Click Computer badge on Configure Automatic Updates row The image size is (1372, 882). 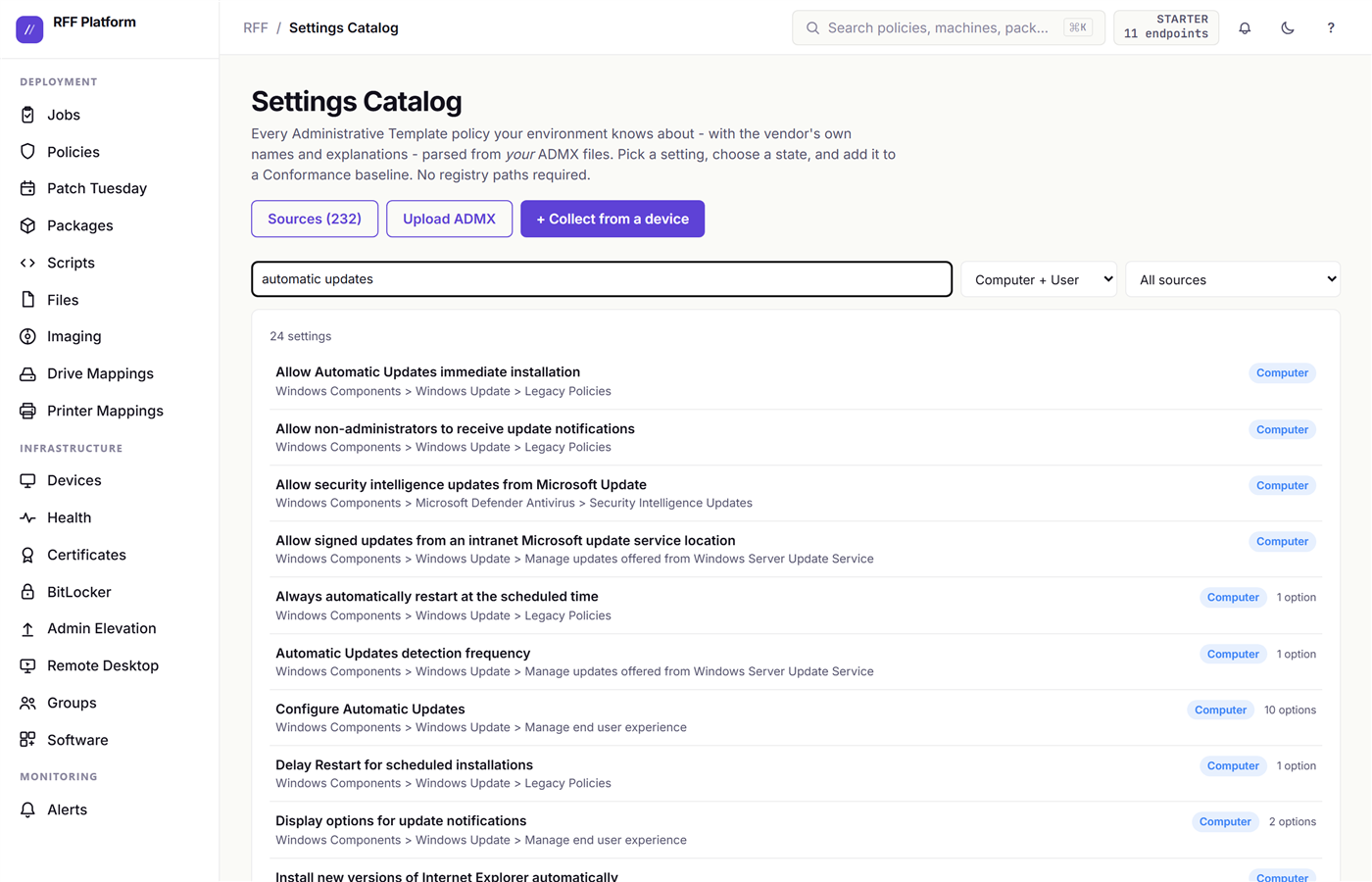pos(1220,710)
